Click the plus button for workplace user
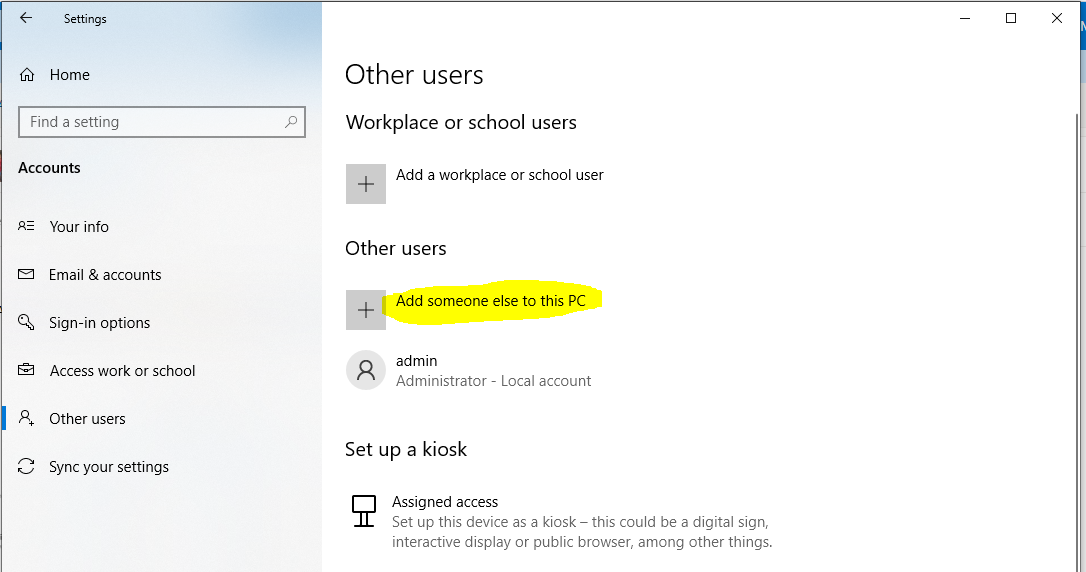This screenshot has height=572, width=1086. pos(366,184)
